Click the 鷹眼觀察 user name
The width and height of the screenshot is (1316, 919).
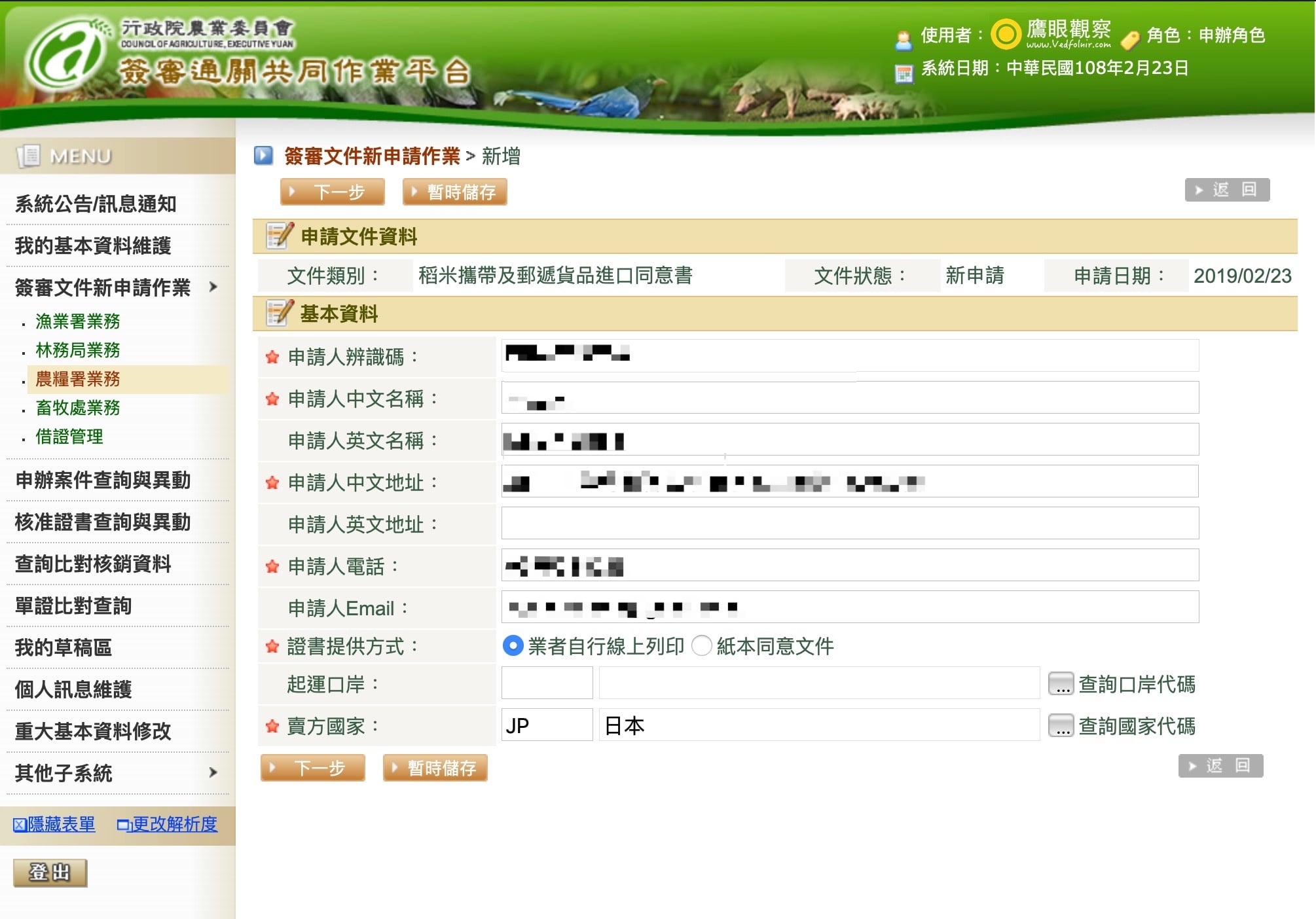point(1069,30)
